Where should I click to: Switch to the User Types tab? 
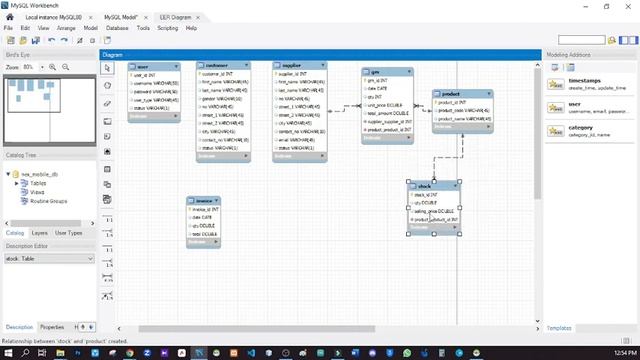(69, 233)
